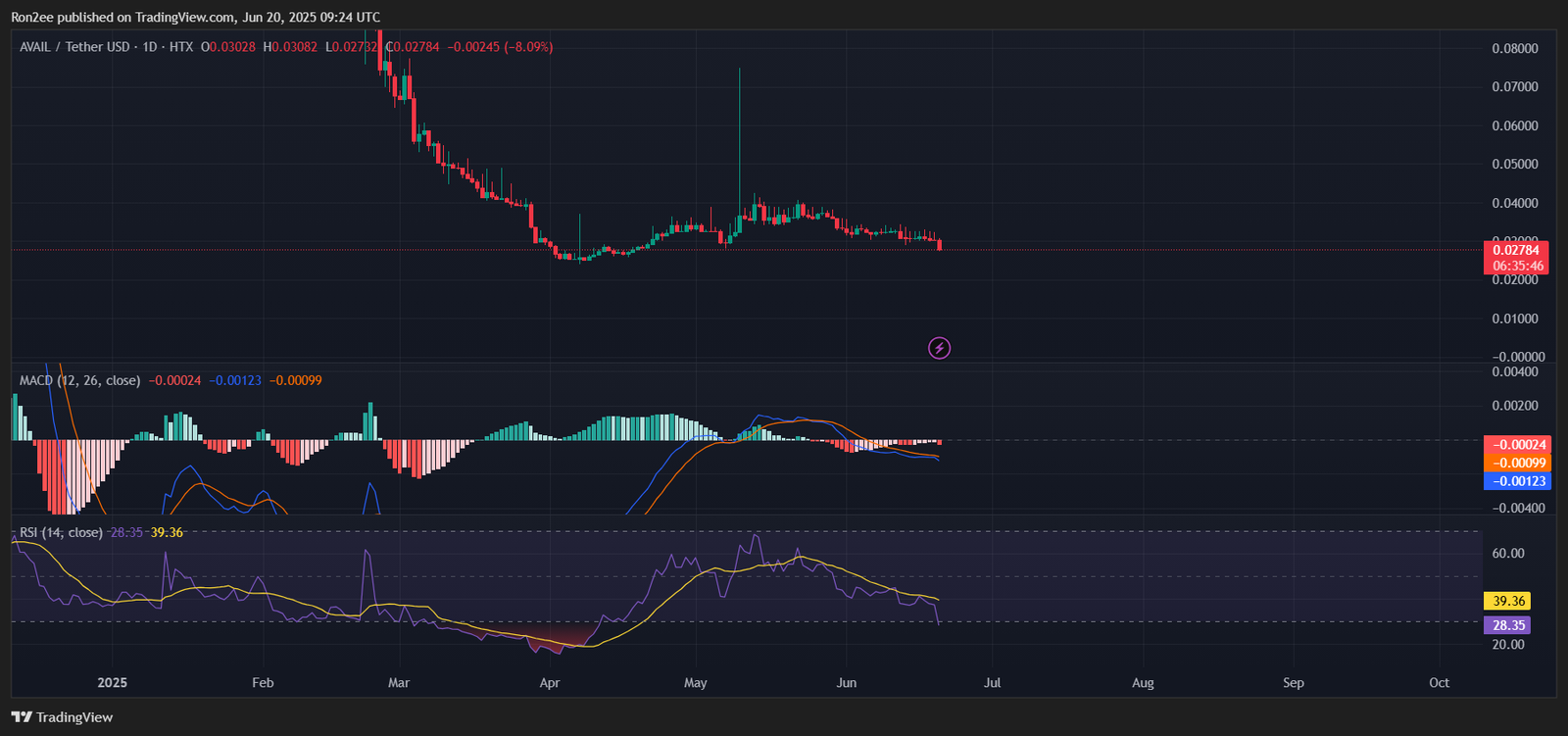Click the 0.07000 price axis label
1568x736 pixels.
[x=1515, y=86]
